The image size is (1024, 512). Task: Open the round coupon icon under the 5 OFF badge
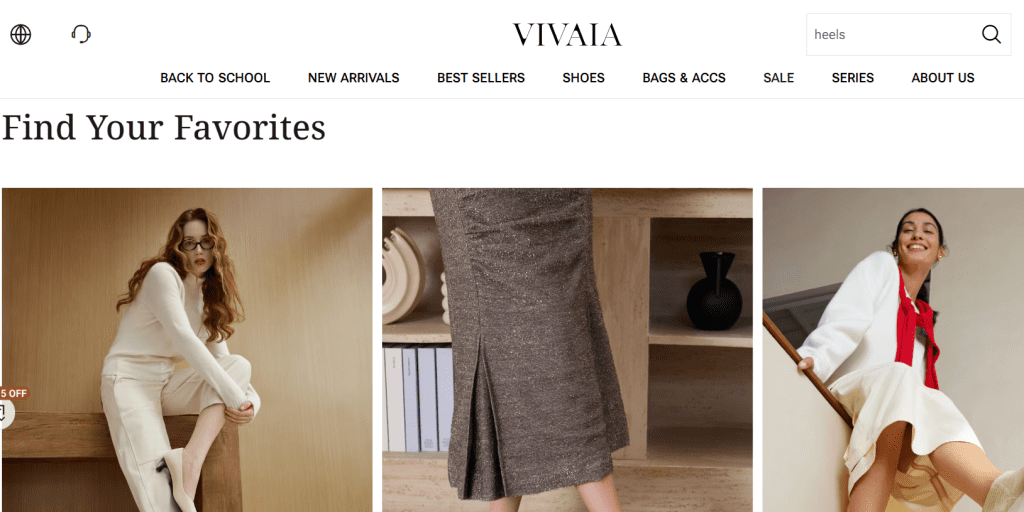6,413
